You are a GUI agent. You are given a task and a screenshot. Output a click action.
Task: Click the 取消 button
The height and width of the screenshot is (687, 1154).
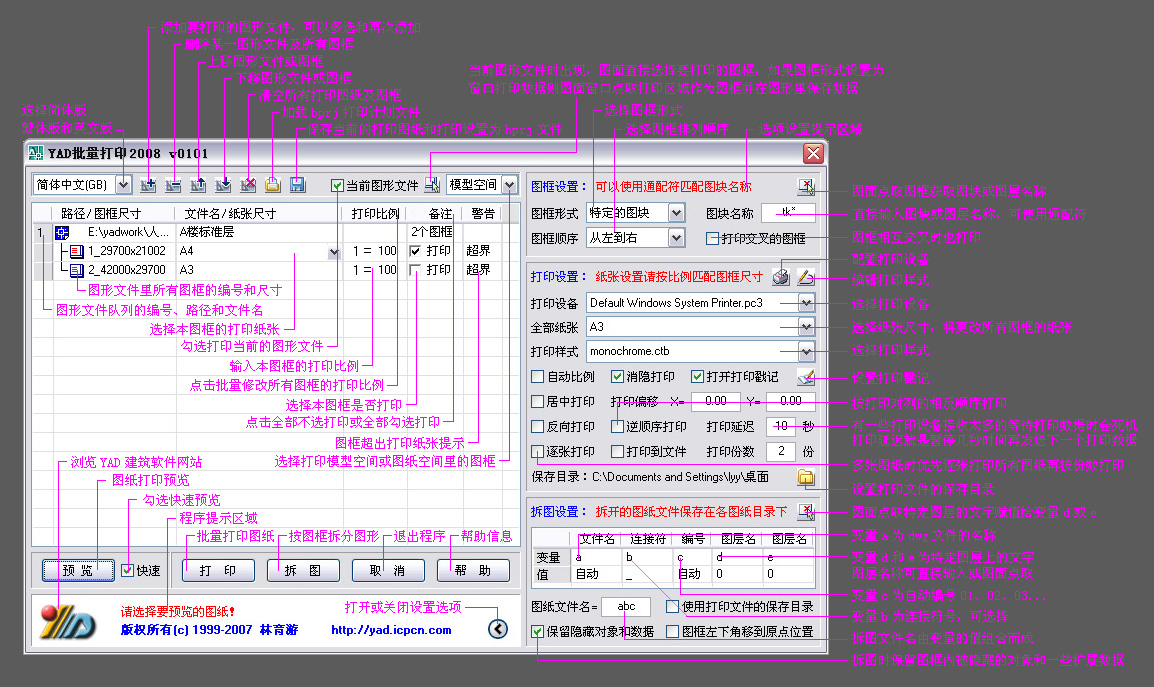pos(388,571)
